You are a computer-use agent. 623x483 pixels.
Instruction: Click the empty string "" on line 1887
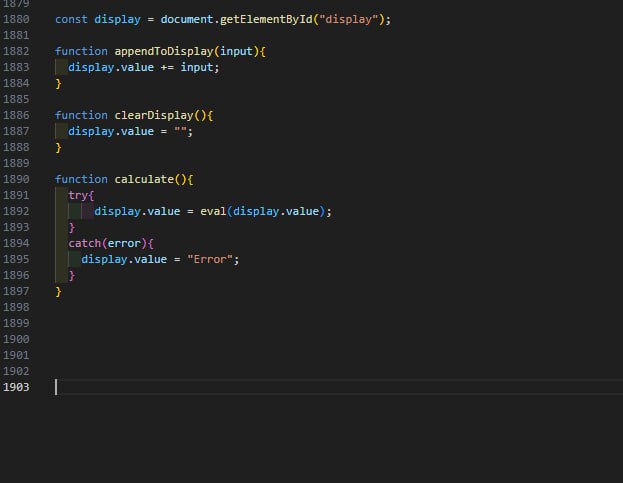(180, 131)
